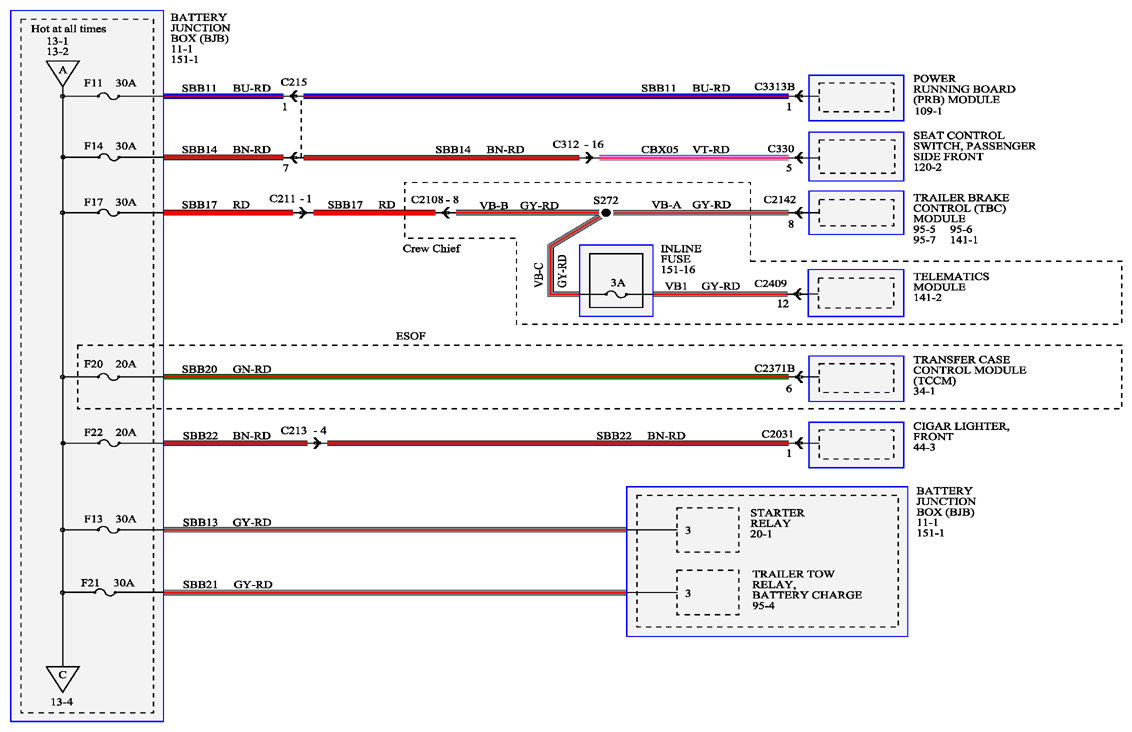Open page reference 34-1
Screen dimensions: 1132x732
[924, 391]
